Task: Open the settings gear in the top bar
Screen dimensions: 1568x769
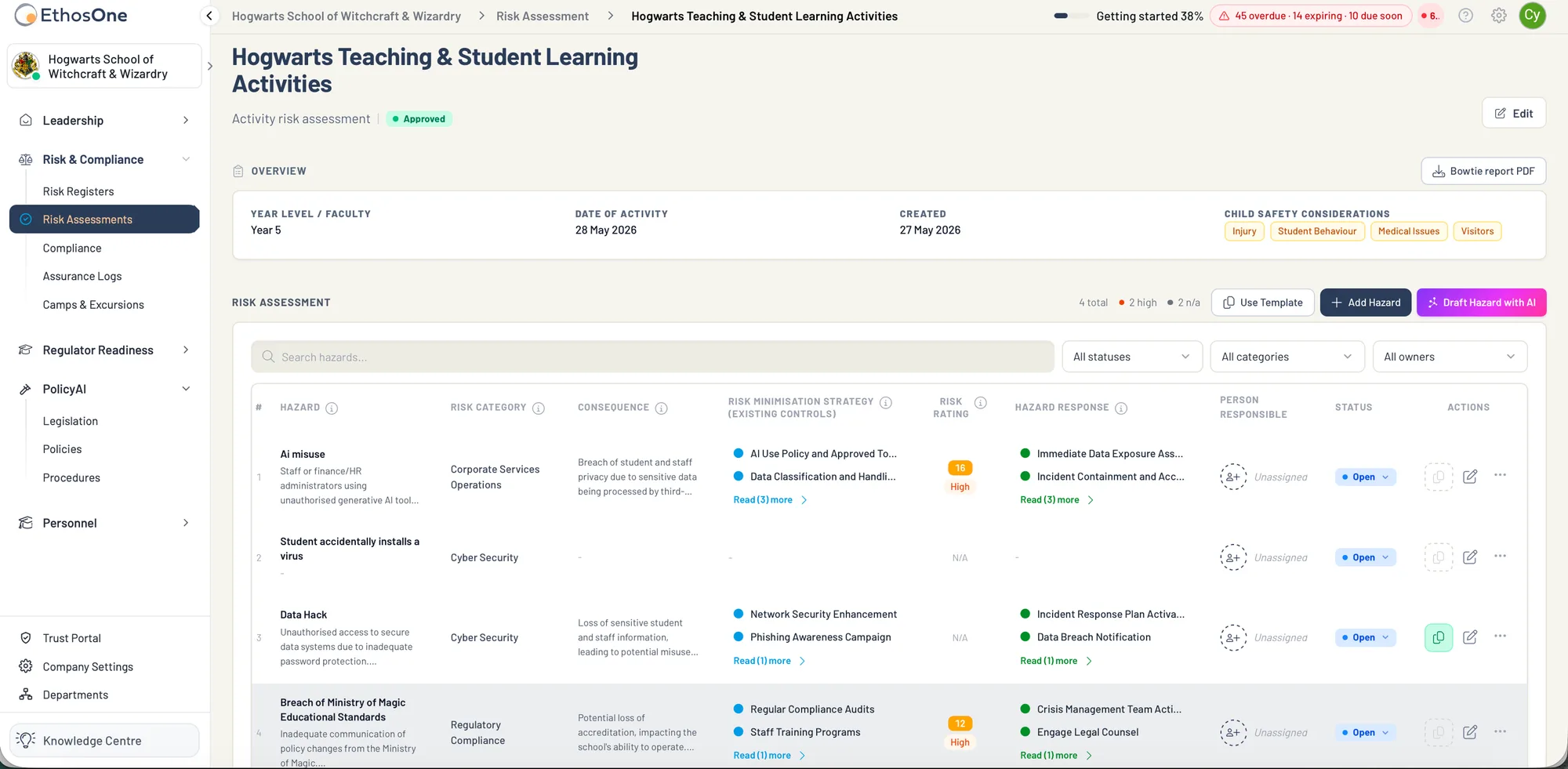Action: (1498, 16)
